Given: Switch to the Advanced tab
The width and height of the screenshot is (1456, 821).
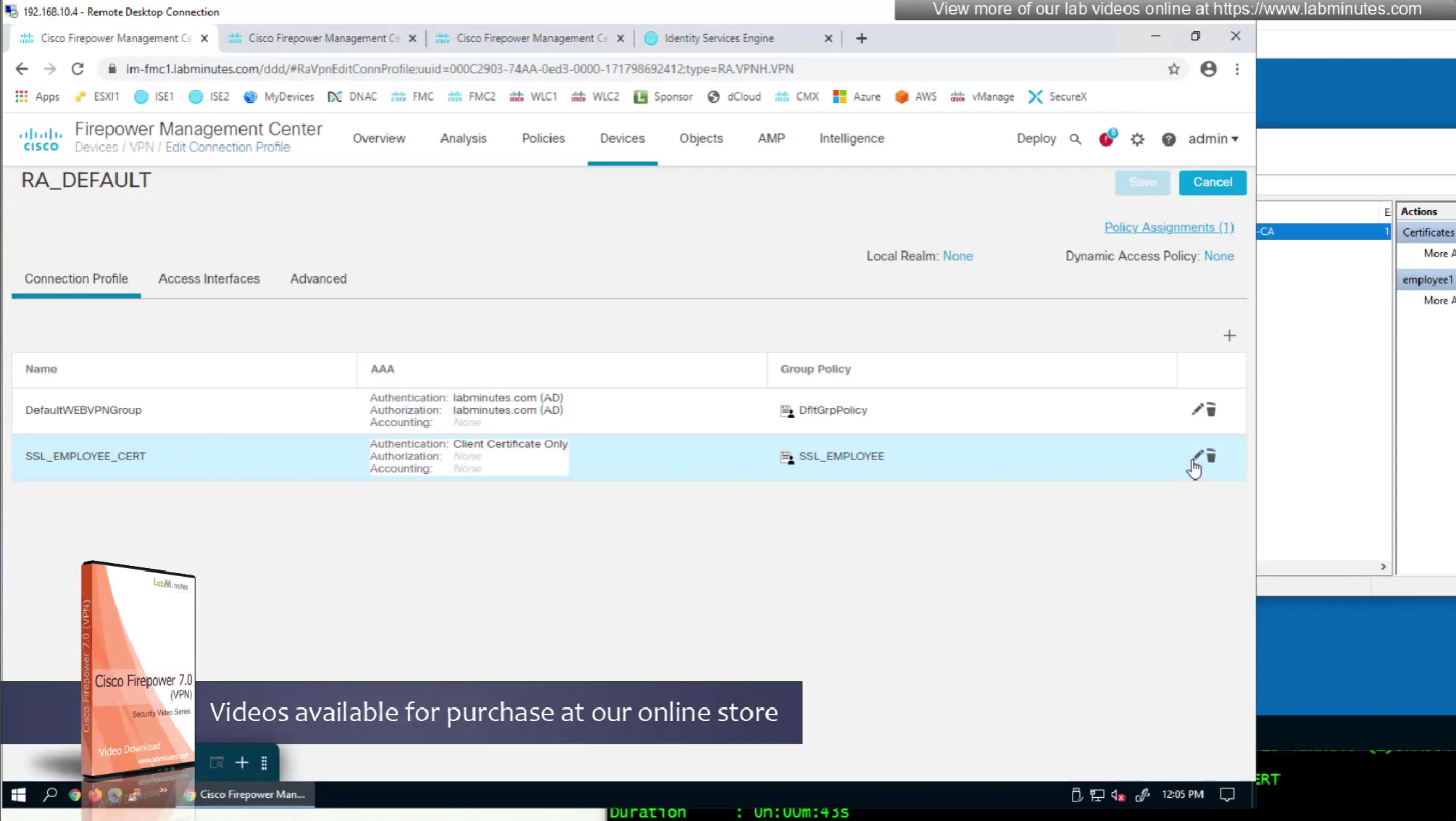Looking at the screenshot, I should pyautogui.click(x=318, y=279).
